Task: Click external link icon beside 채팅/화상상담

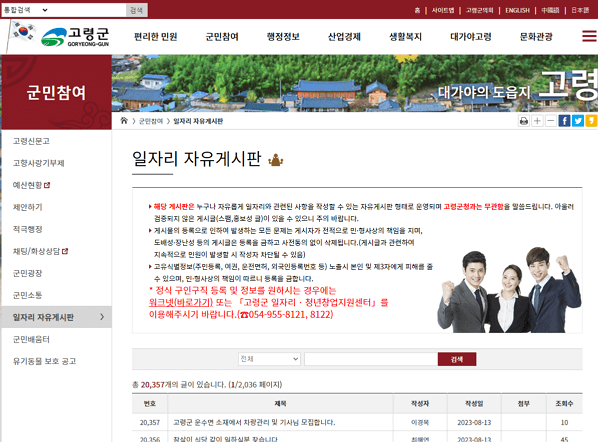Action: tap(65, 251)
